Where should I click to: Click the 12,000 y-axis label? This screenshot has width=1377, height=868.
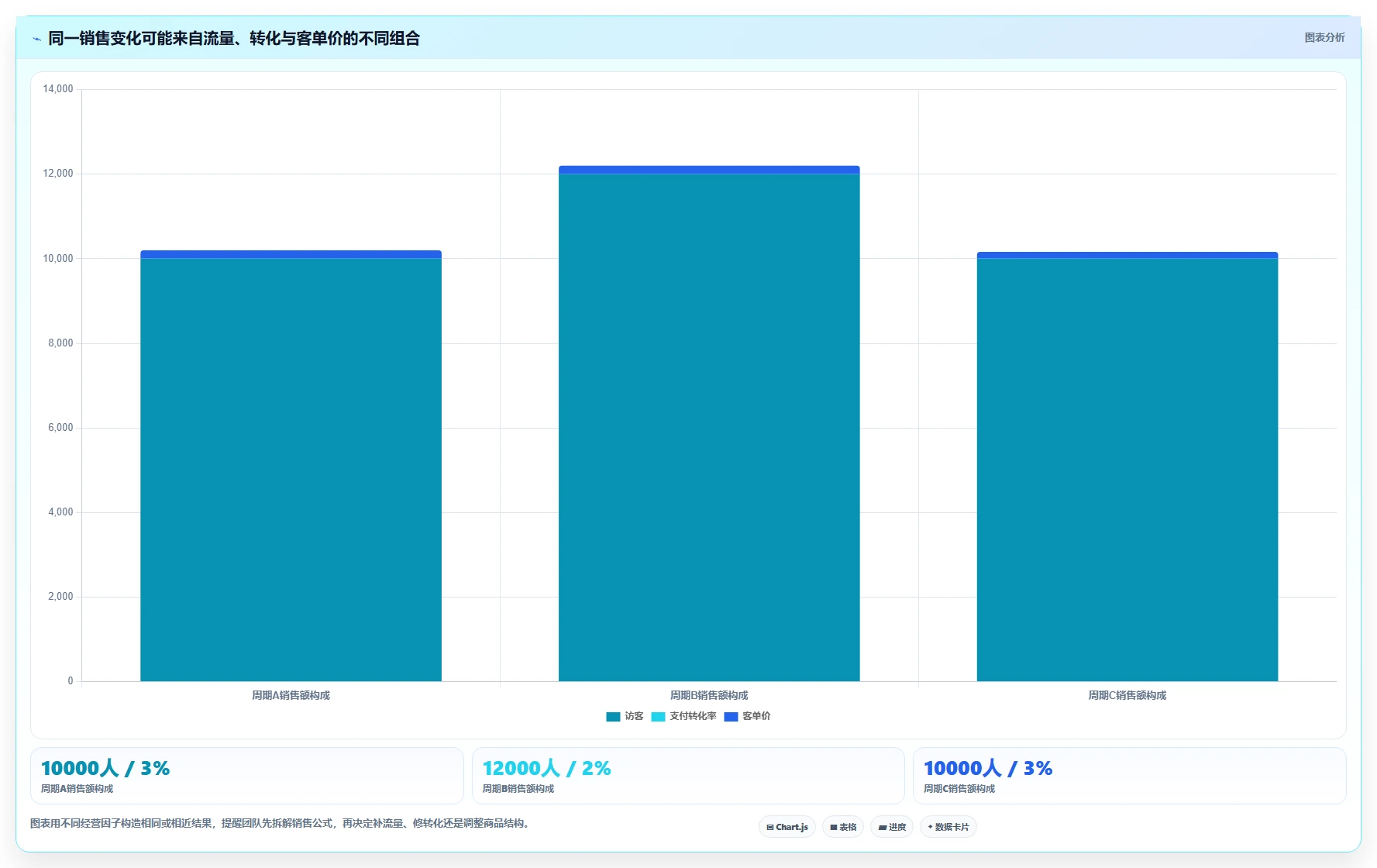point(58,174)
